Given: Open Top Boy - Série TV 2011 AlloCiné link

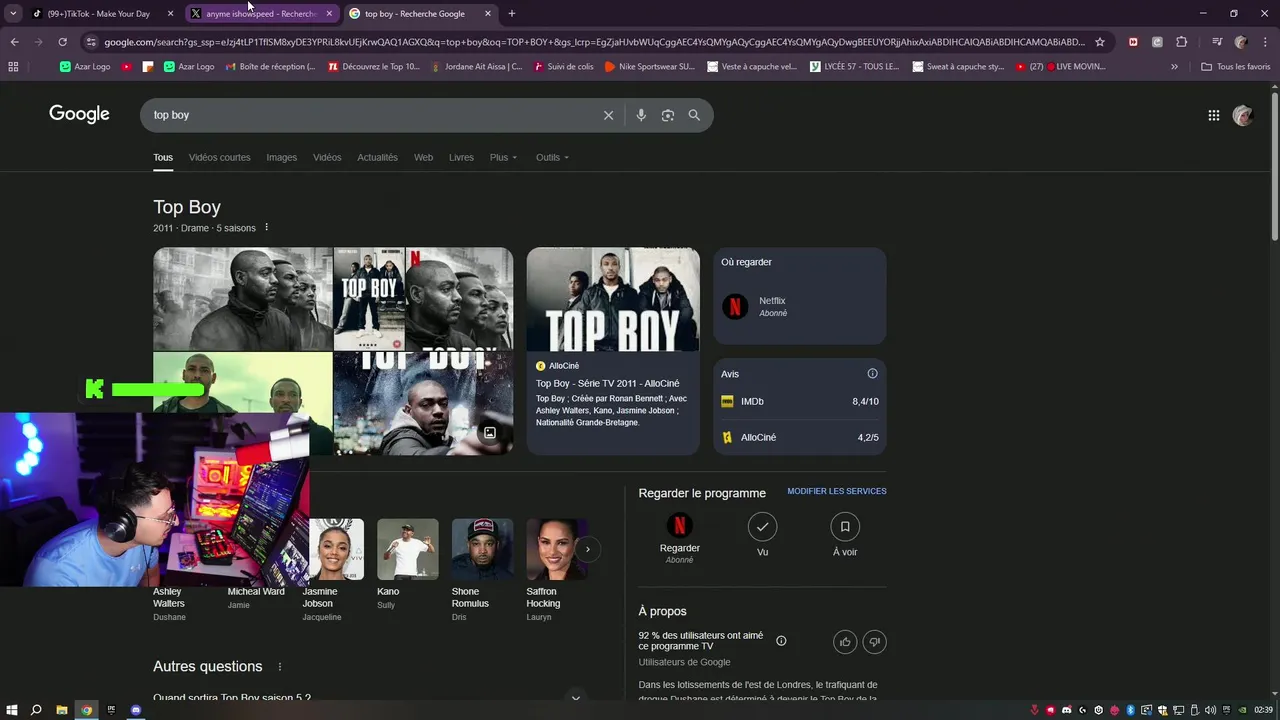Looking at the screenshot, I should (x=607, y=383).
